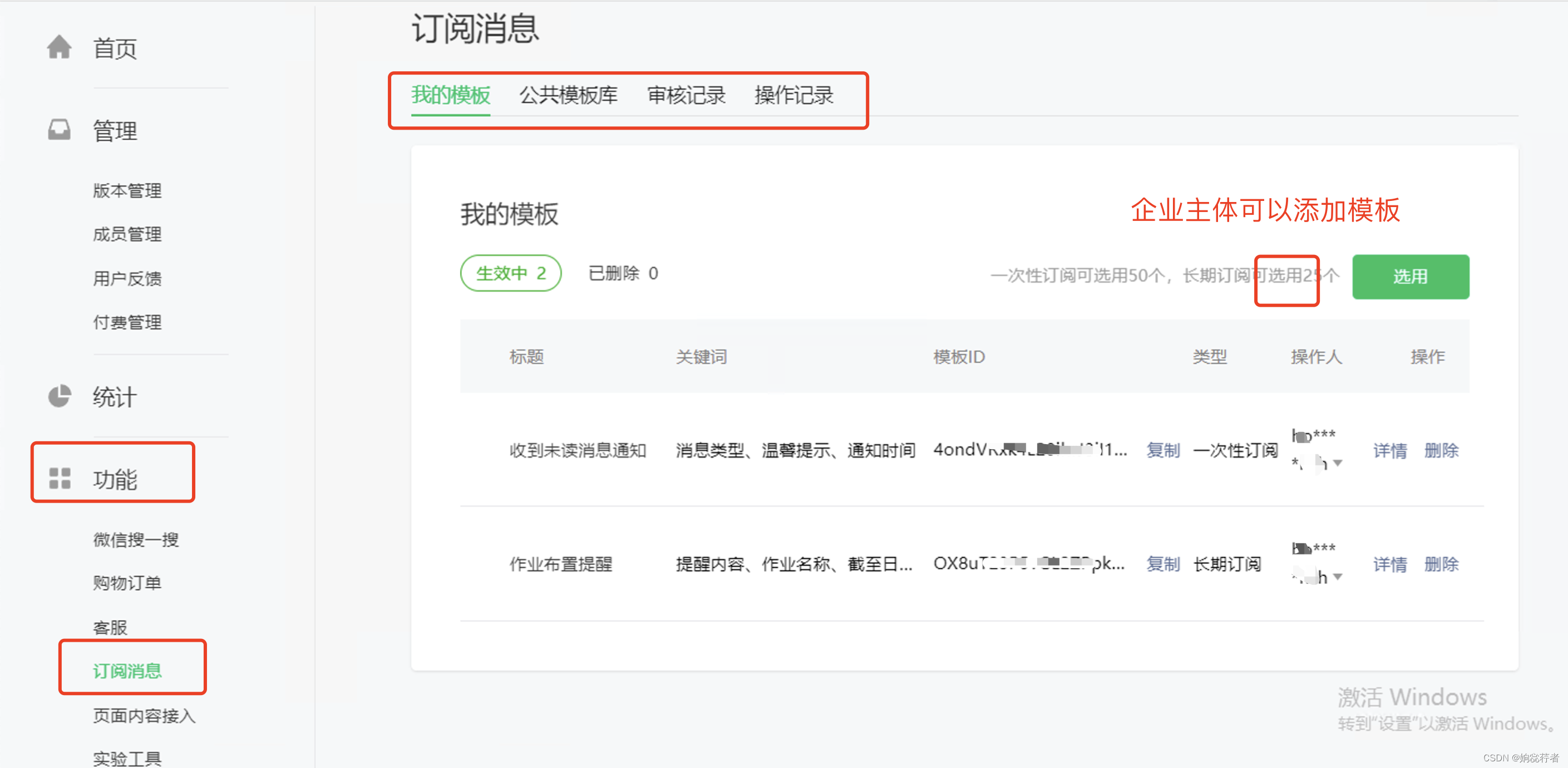Image resolution: width=1568 pixels, height=768 pixels.
Task: Click the template ID starting with 4ondV
Action: coord(1030,450)
